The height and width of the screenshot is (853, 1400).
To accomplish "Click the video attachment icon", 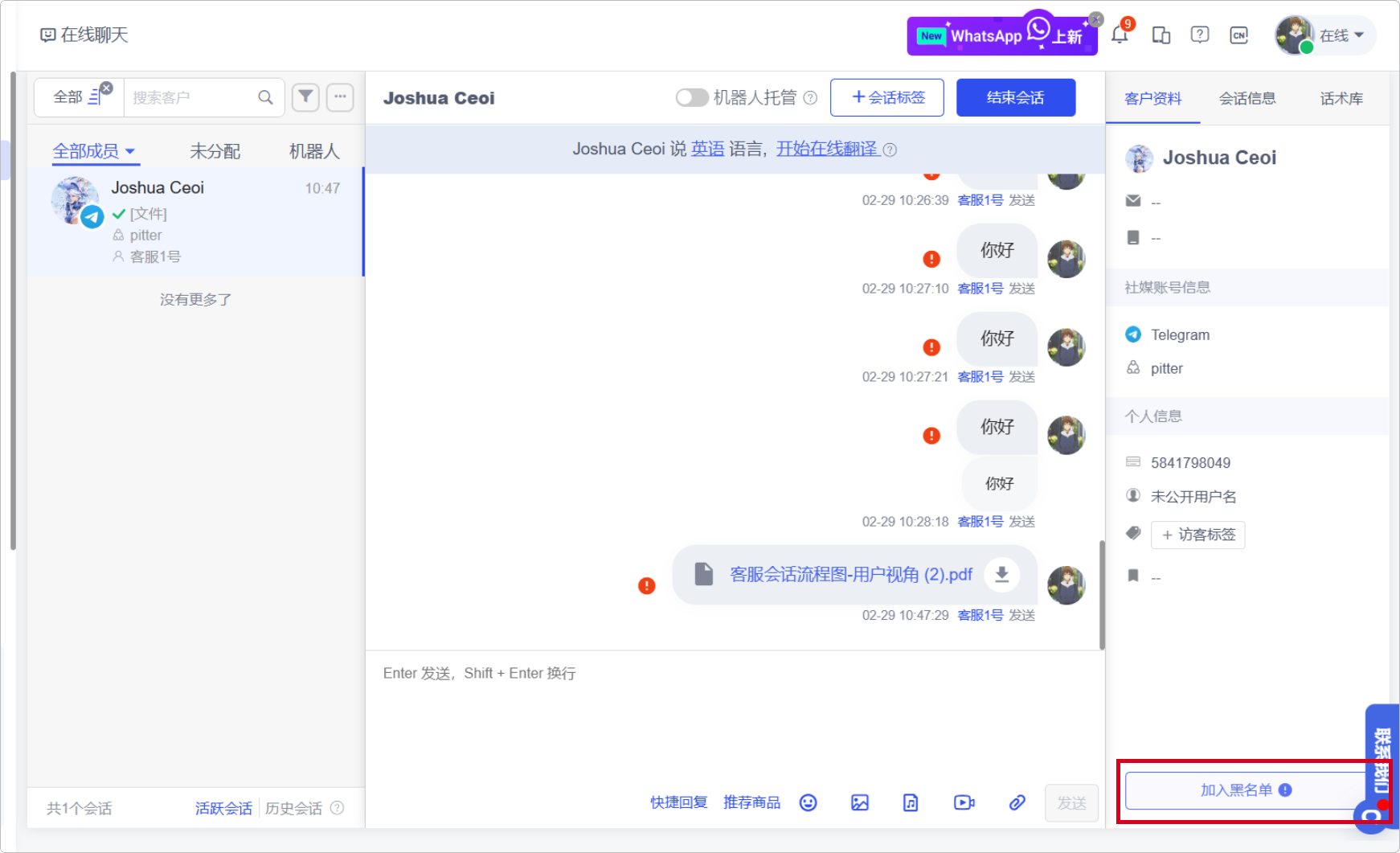I will click(x=964, y=802).
